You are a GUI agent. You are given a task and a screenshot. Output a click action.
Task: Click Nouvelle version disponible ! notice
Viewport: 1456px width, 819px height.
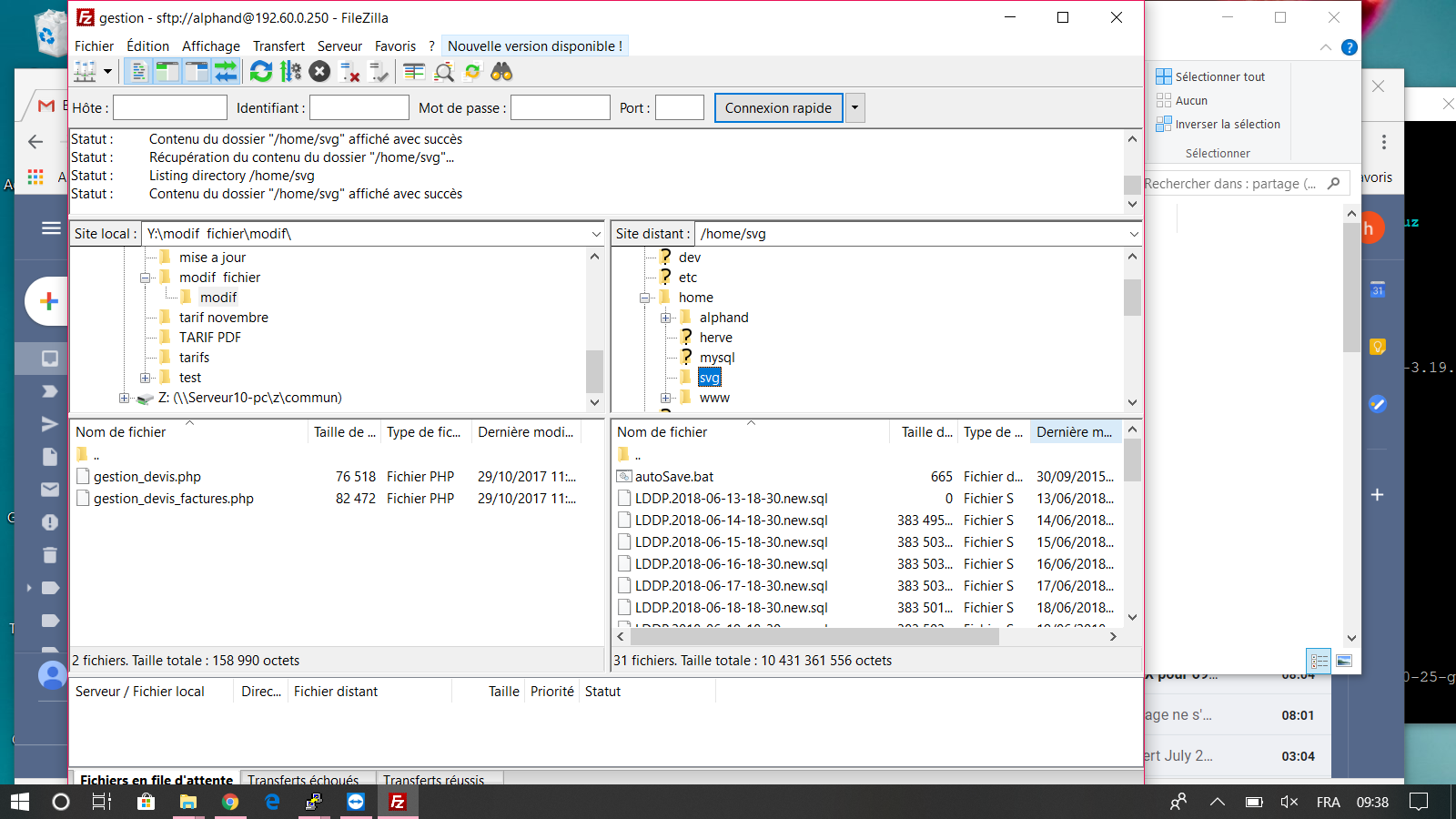click(x=535, y=46)
